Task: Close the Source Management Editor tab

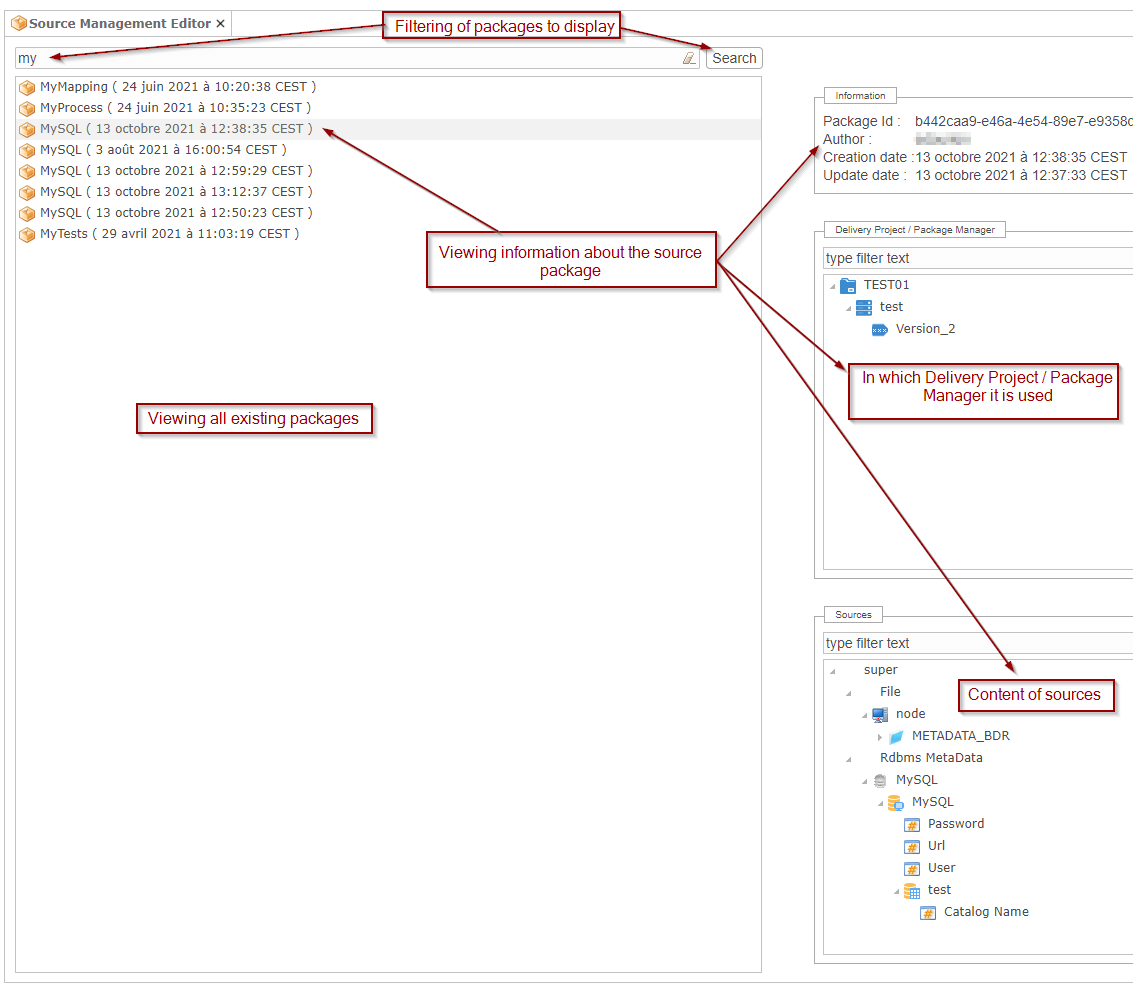Action: click(x=219, y=23)
